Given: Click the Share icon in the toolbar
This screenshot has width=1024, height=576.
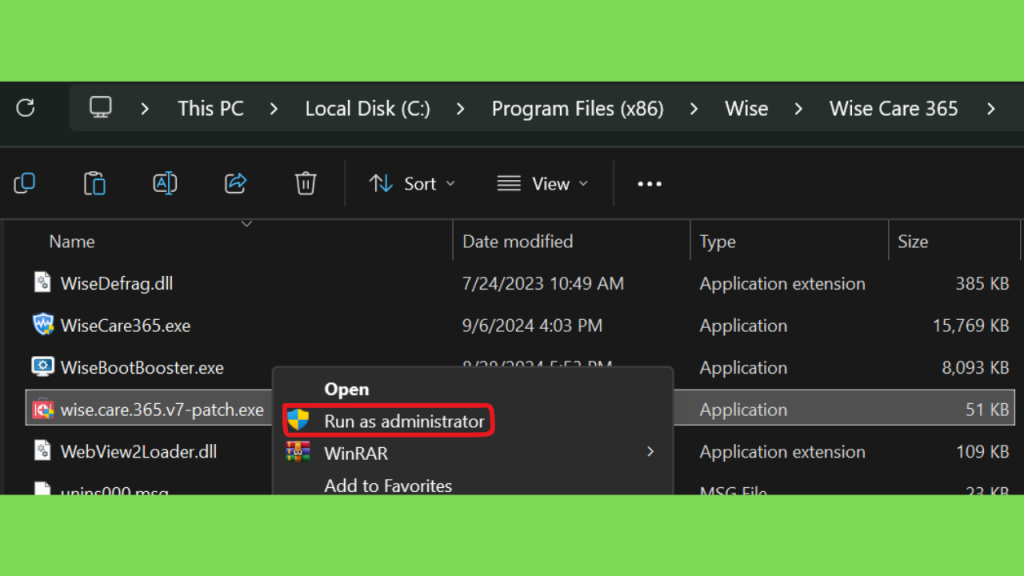Looking at the screenshot, I should tap(236, 183).
